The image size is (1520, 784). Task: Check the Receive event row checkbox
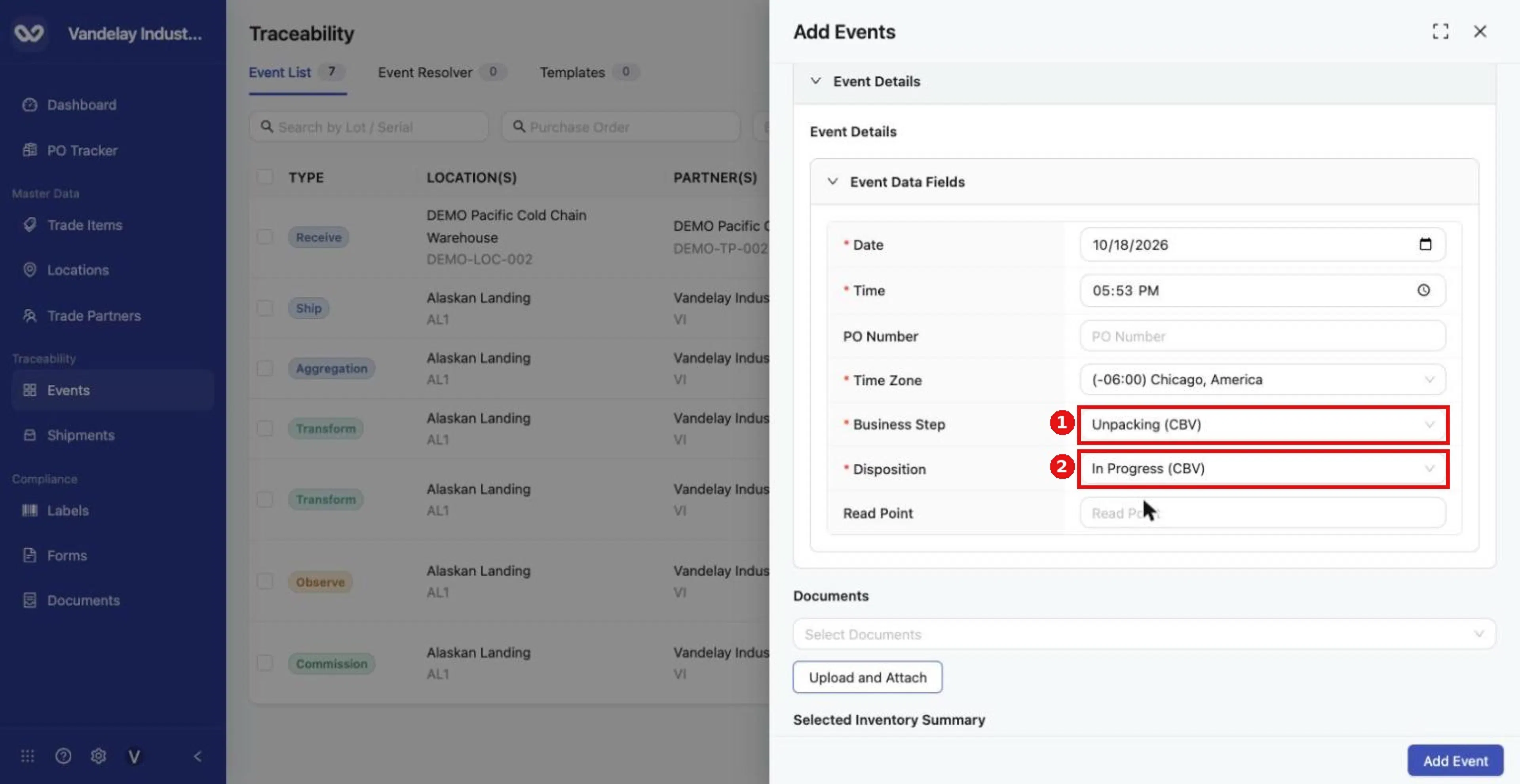265,237
